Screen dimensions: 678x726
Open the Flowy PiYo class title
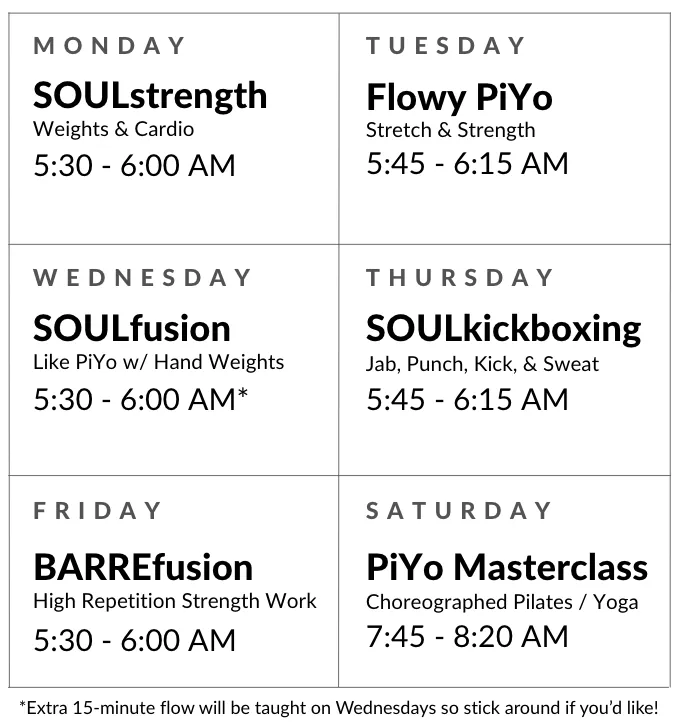[459, 98]
